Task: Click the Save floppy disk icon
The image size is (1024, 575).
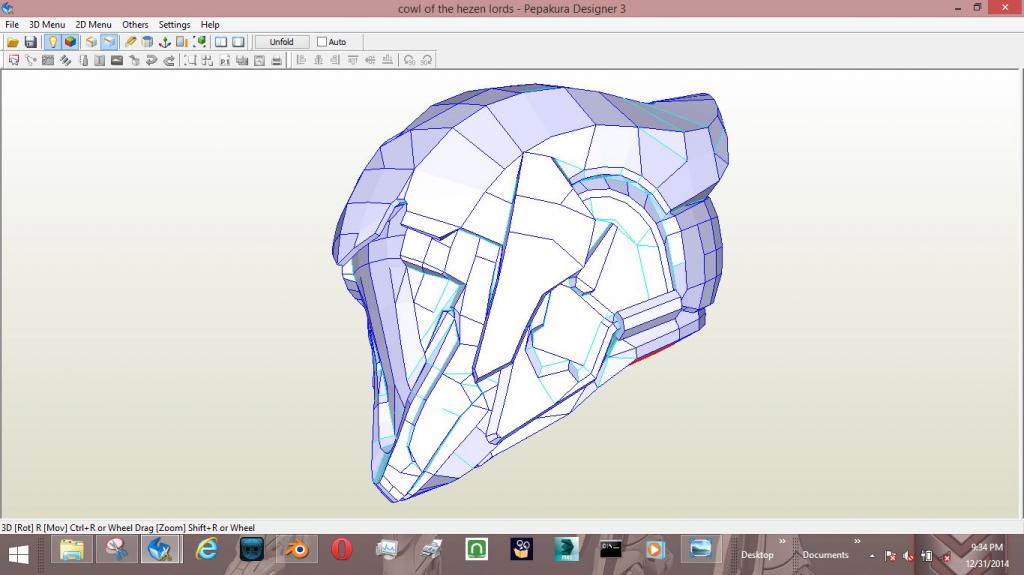Action: pyautogui.click(x=31, y=42)
